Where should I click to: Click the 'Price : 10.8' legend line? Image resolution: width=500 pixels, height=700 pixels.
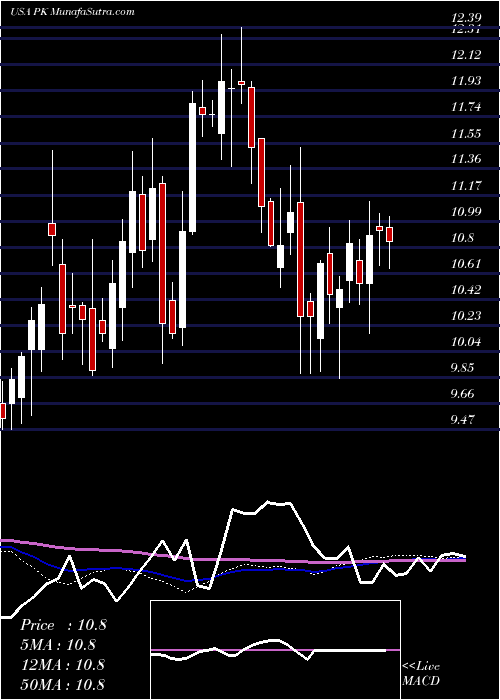point(63,625)
